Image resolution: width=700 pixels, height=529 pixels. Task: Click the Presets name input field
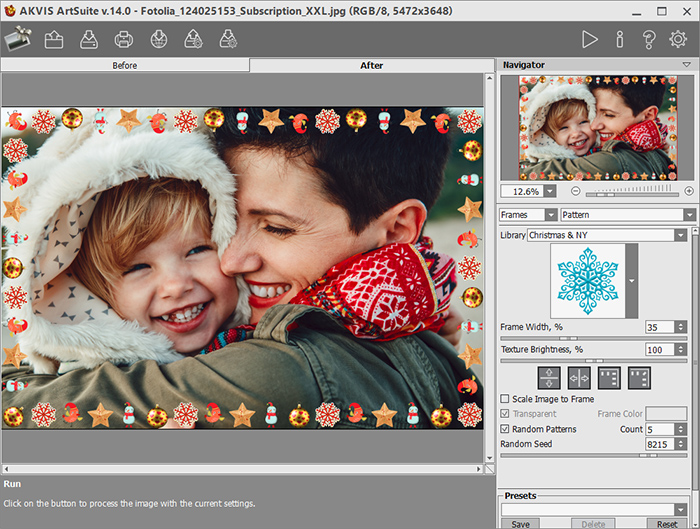tap(588, 509)
